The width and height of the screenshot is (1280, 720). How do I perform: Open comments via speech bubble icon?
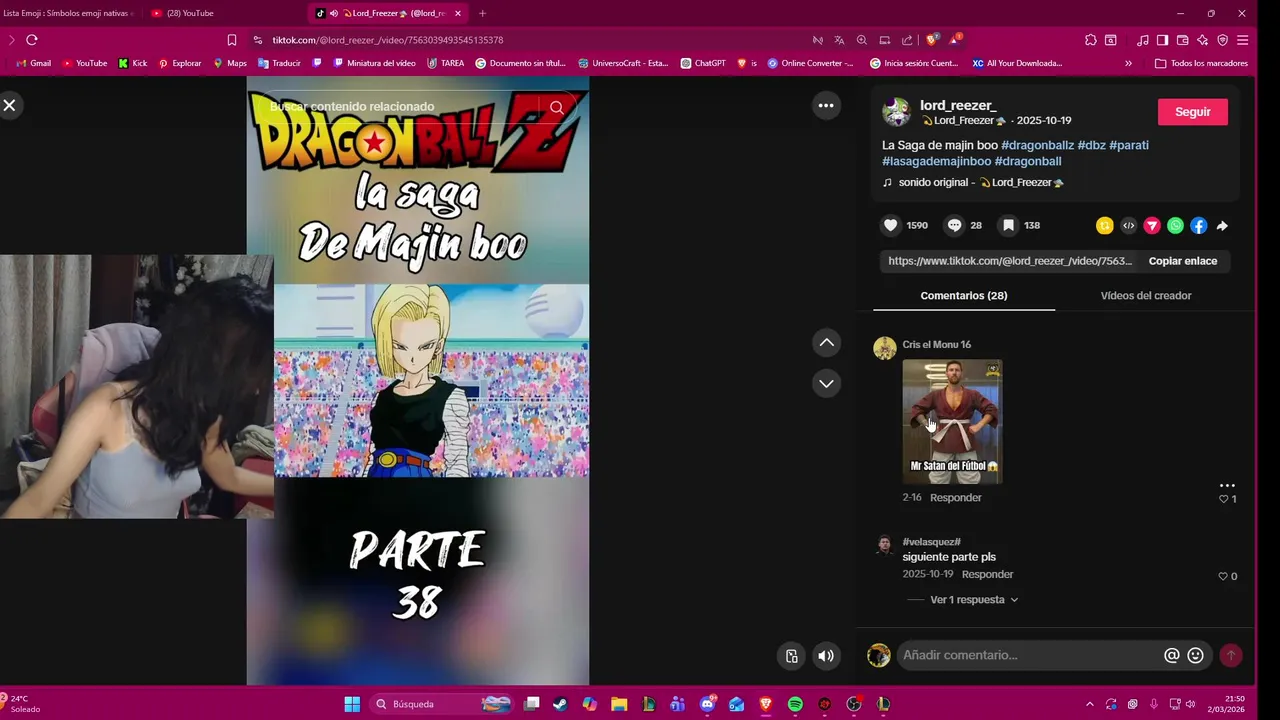pyautogui.click(x=954, y=226)
